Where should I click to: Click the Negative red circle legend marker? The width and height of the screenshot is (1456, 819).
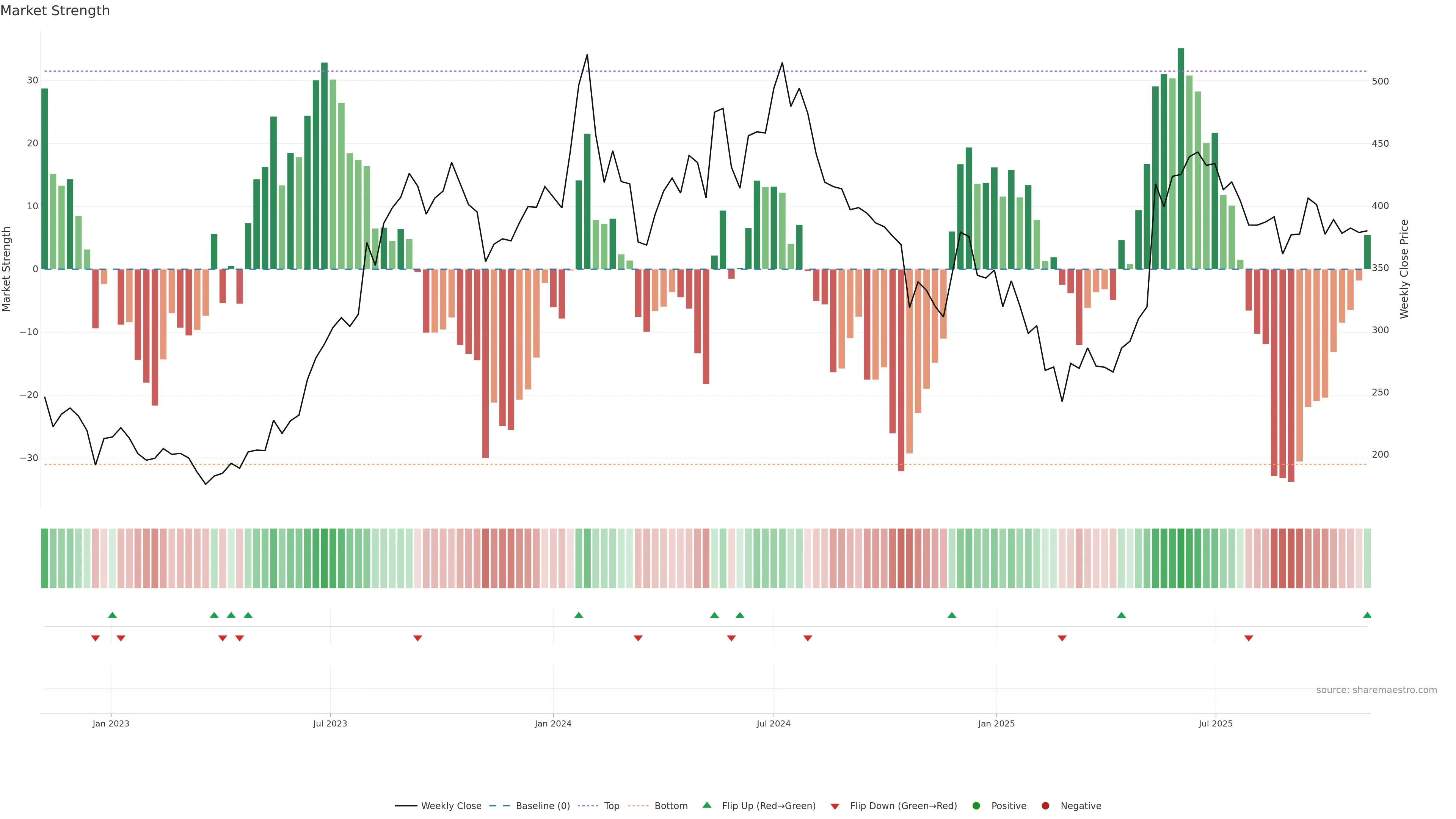[x=1045, y=806]
